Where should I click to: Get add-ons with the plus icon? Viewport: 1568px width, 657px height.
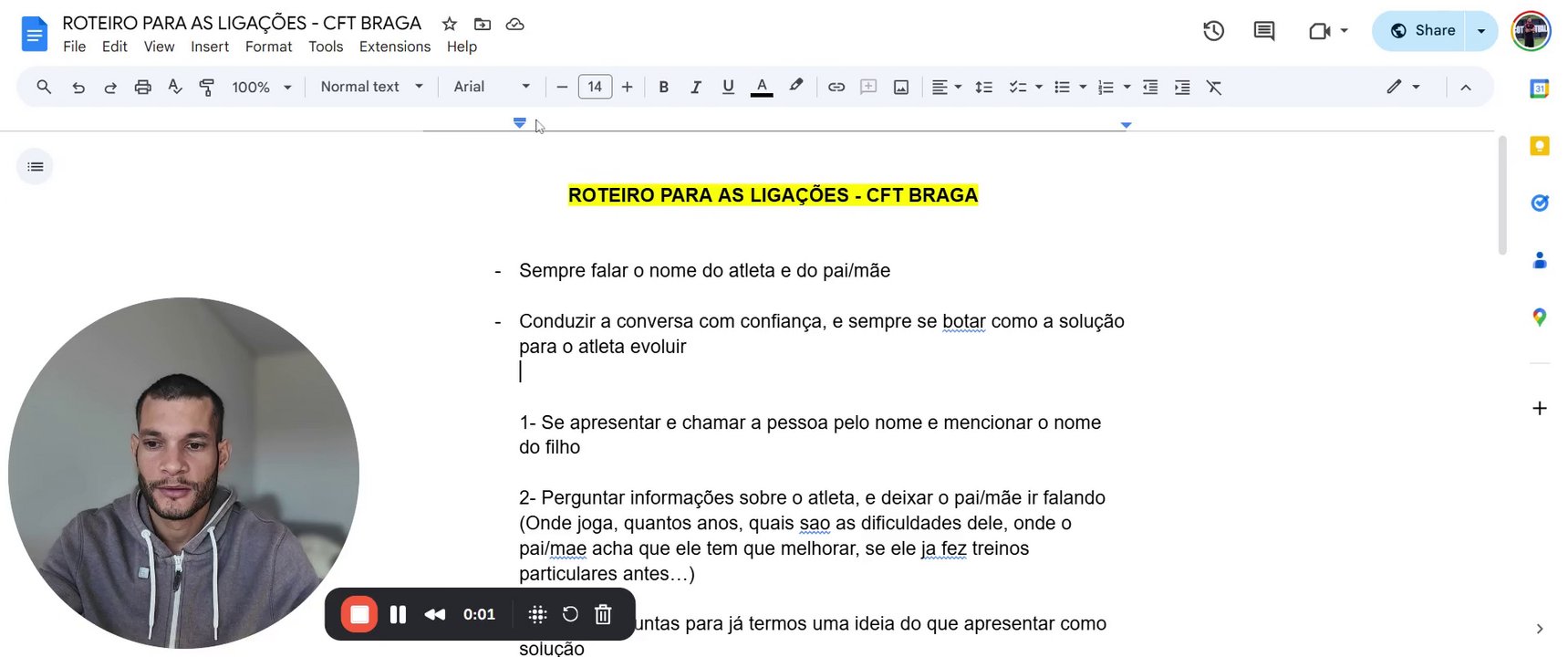tap(1540, 408)
